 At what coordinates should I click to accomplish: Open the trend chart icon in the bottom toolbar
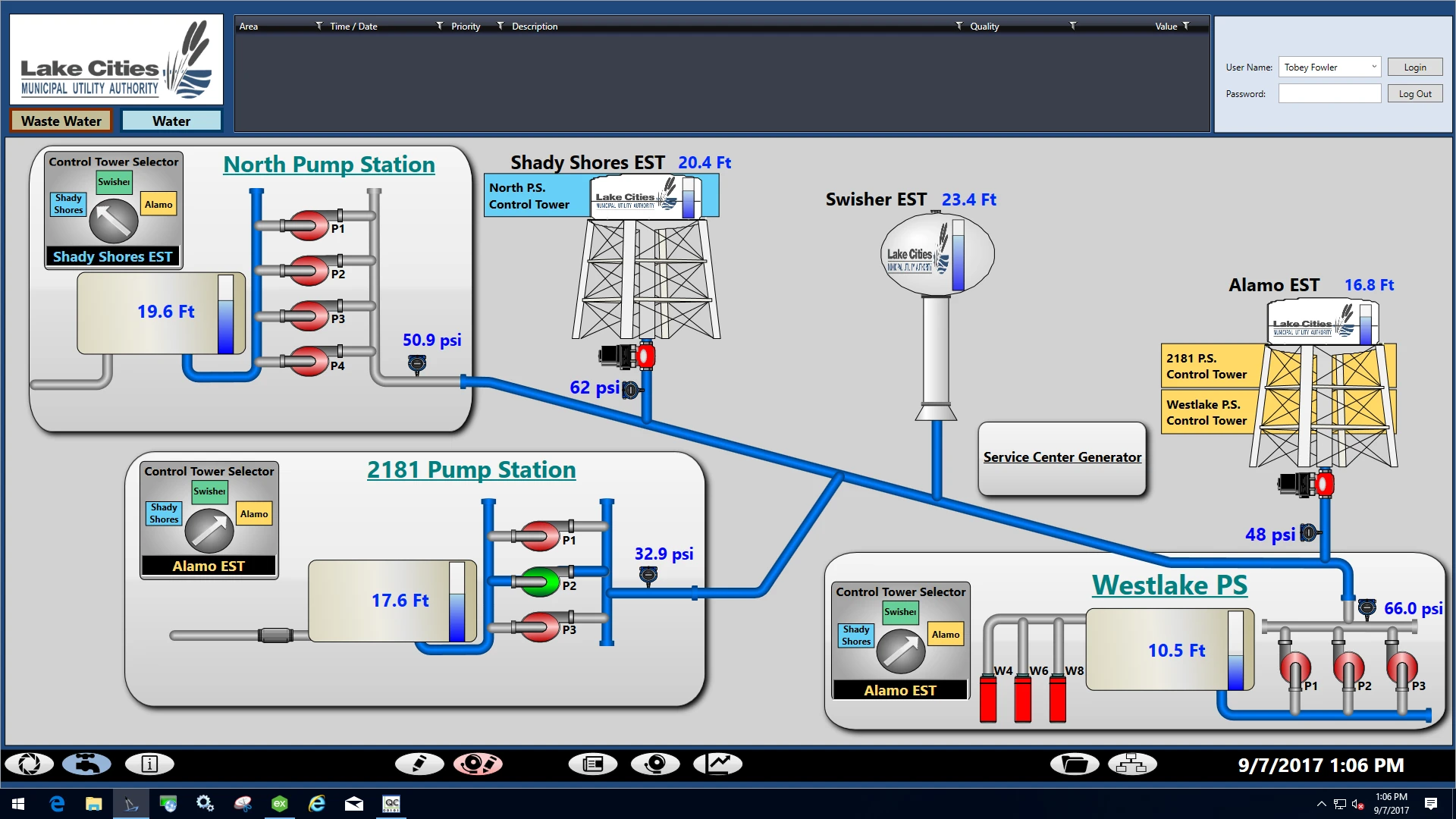[x=717, y=764]
